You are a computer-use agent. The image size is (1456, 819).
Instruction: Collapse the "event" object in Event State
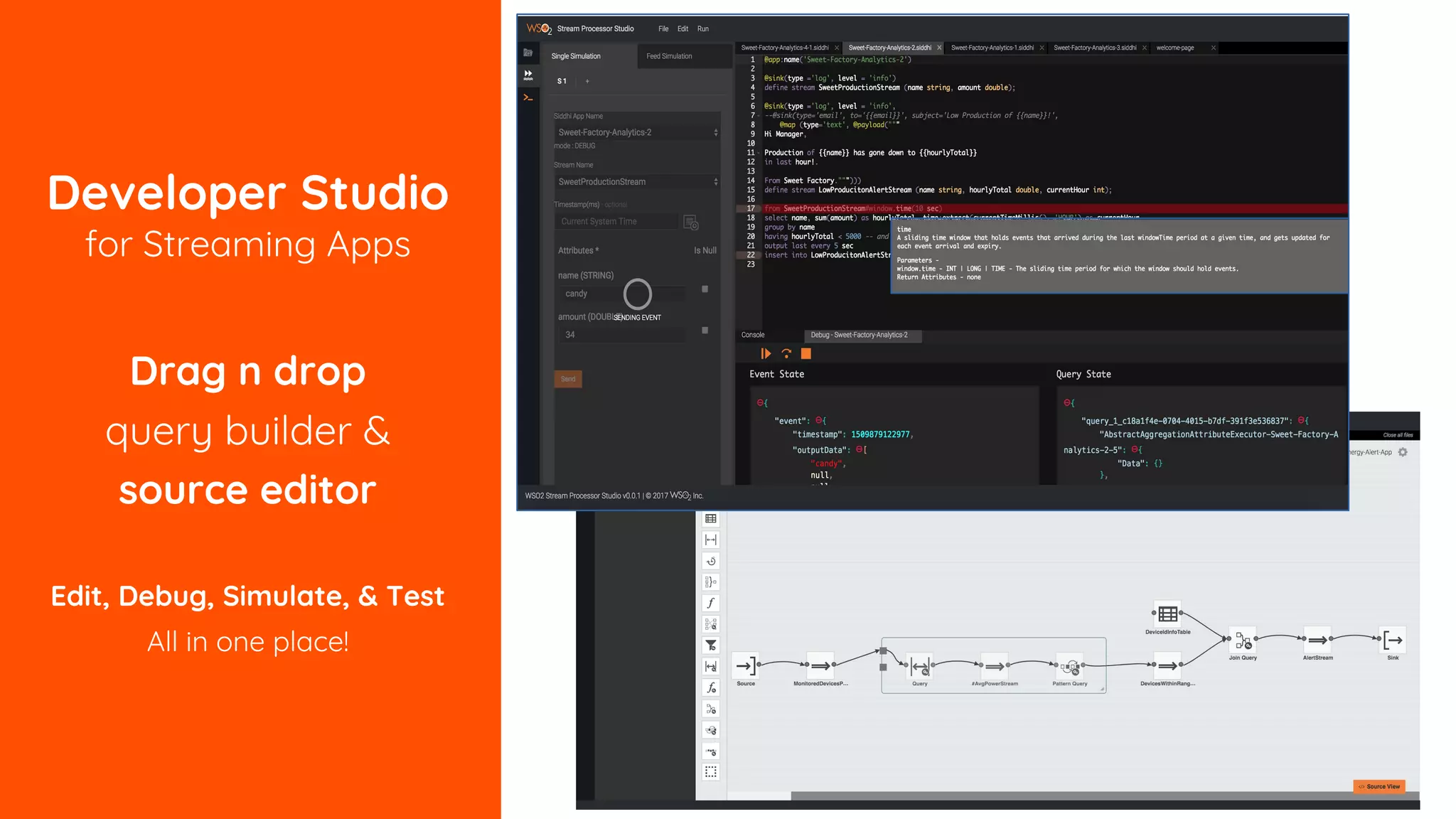(x=818, y=421)
